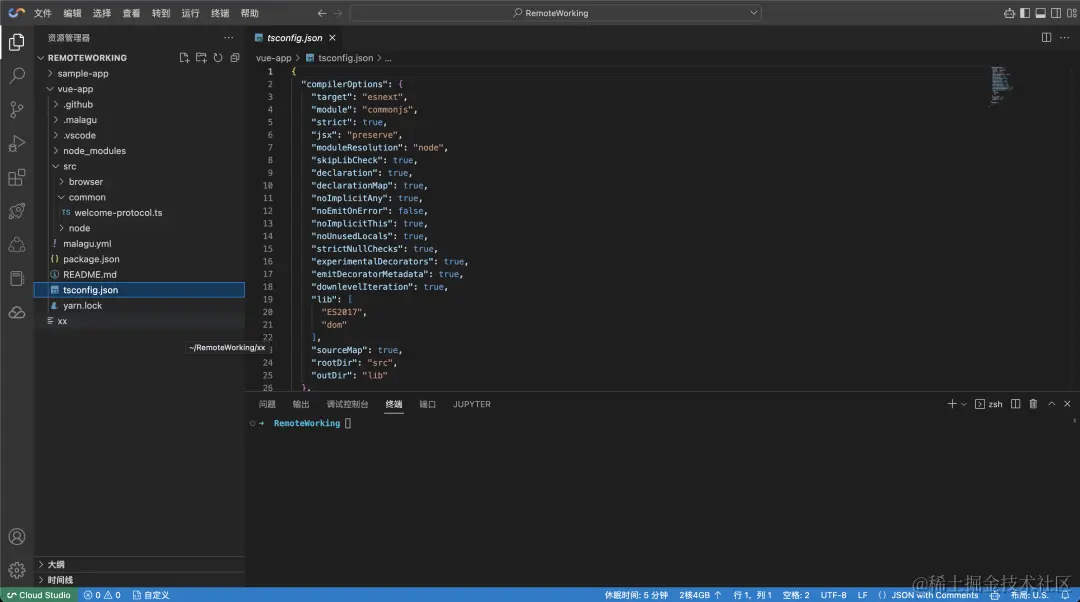
Task: Switch to the 调试控制台 panel tab
Action: [x=347, y=404]
